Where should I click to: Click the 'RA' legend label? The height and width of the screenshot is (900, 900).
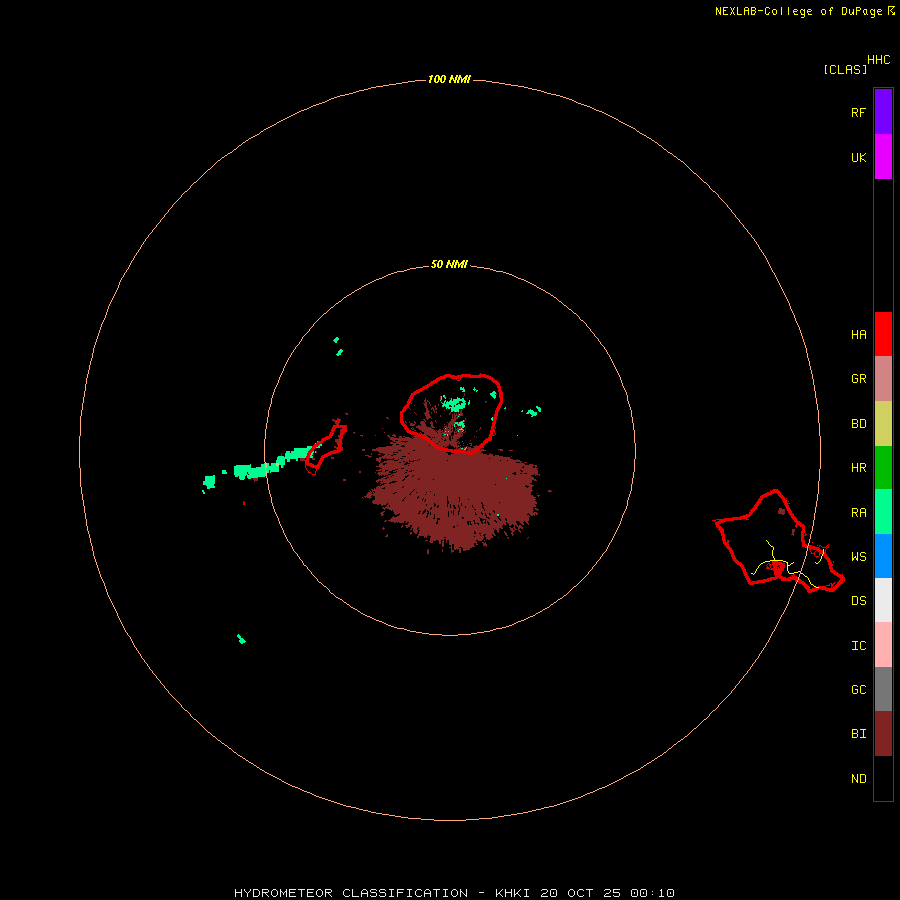pyautogui.click(x=858, y=513)
